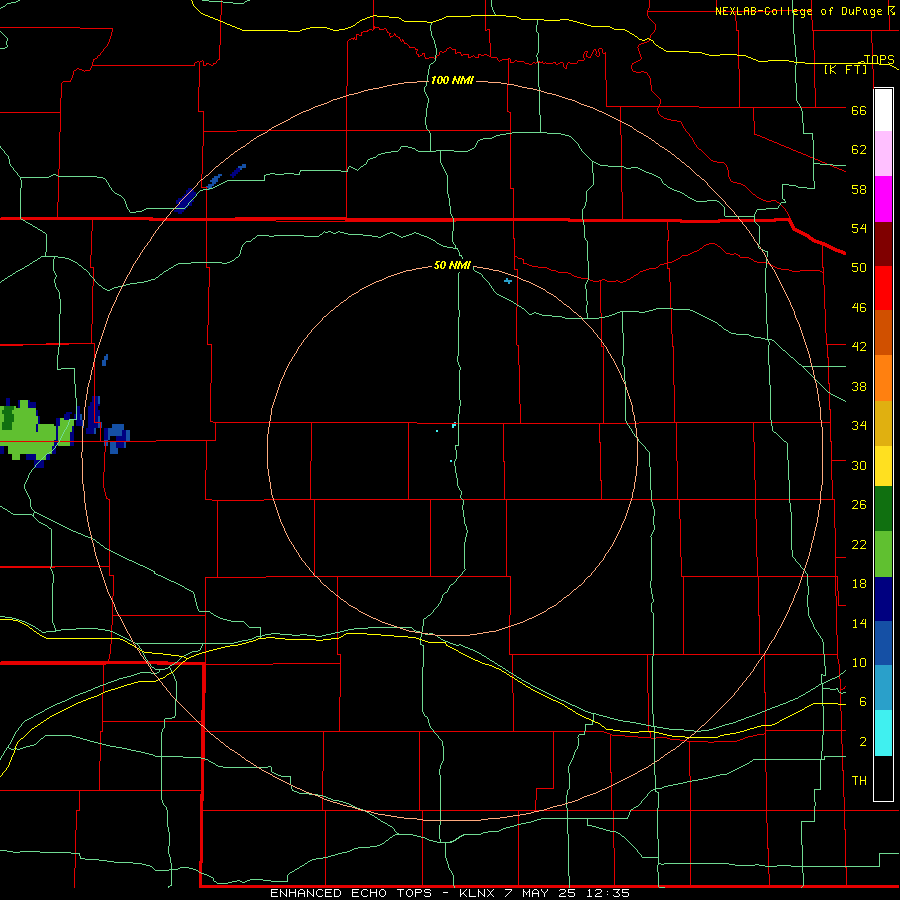900x900 pixels.
Task: Click the legend value "66"
Action: pos(859,111)
